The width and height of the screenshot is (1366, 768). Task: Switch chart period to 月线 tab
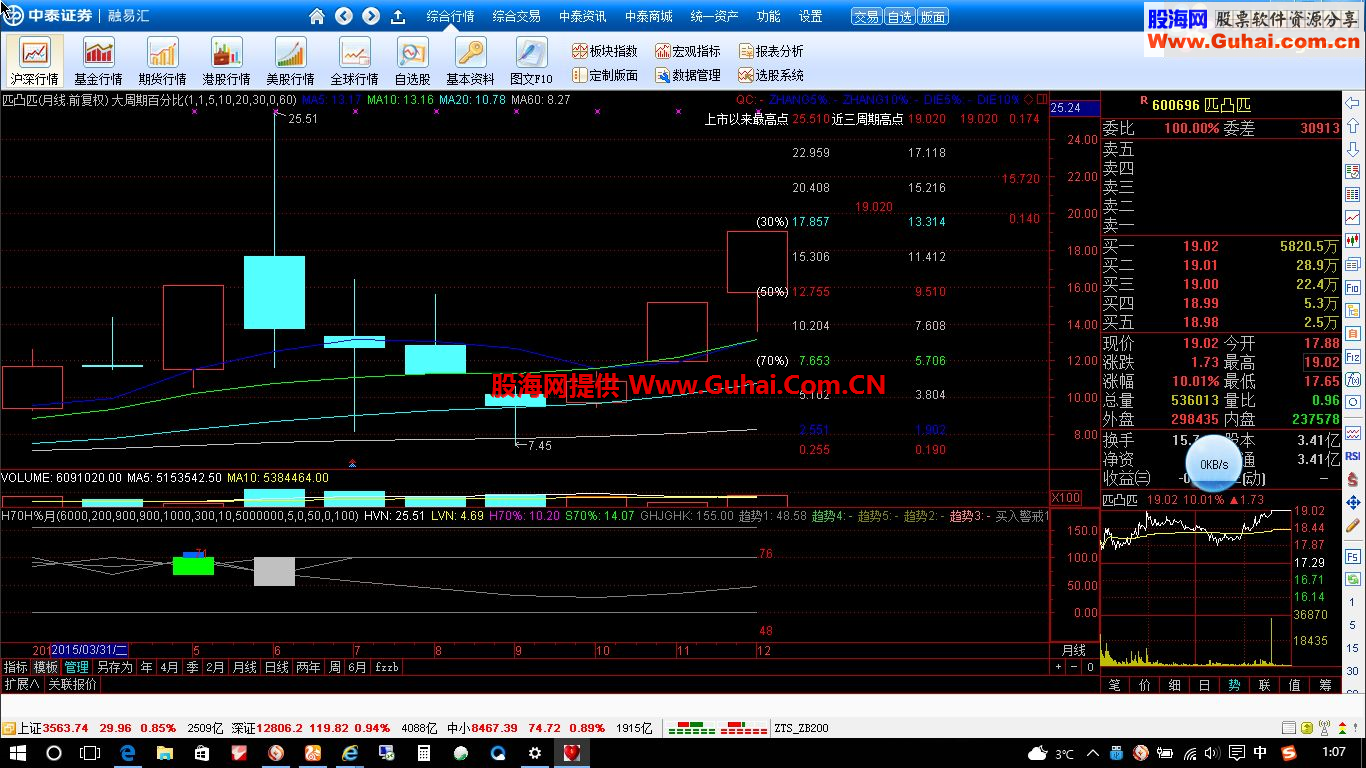coord(245,667)
